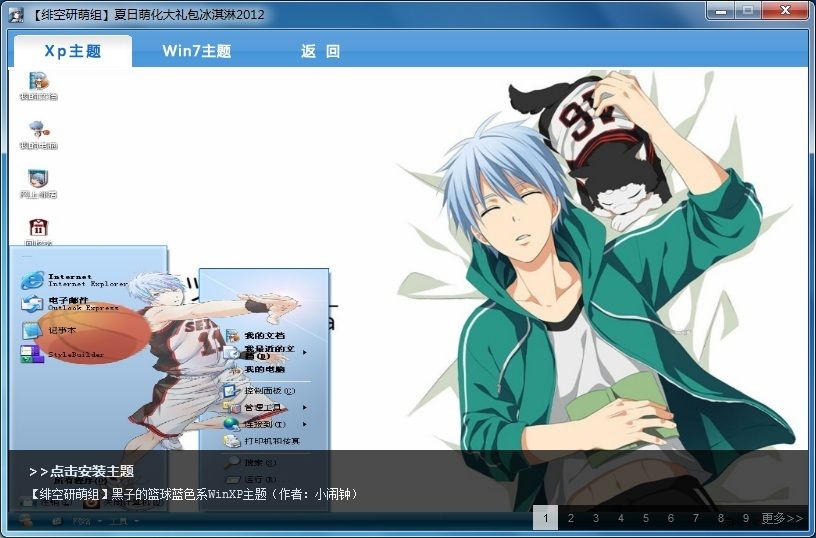816x538 pixels.
Task: Click the application icon in title bar
Action: (16, 14)
